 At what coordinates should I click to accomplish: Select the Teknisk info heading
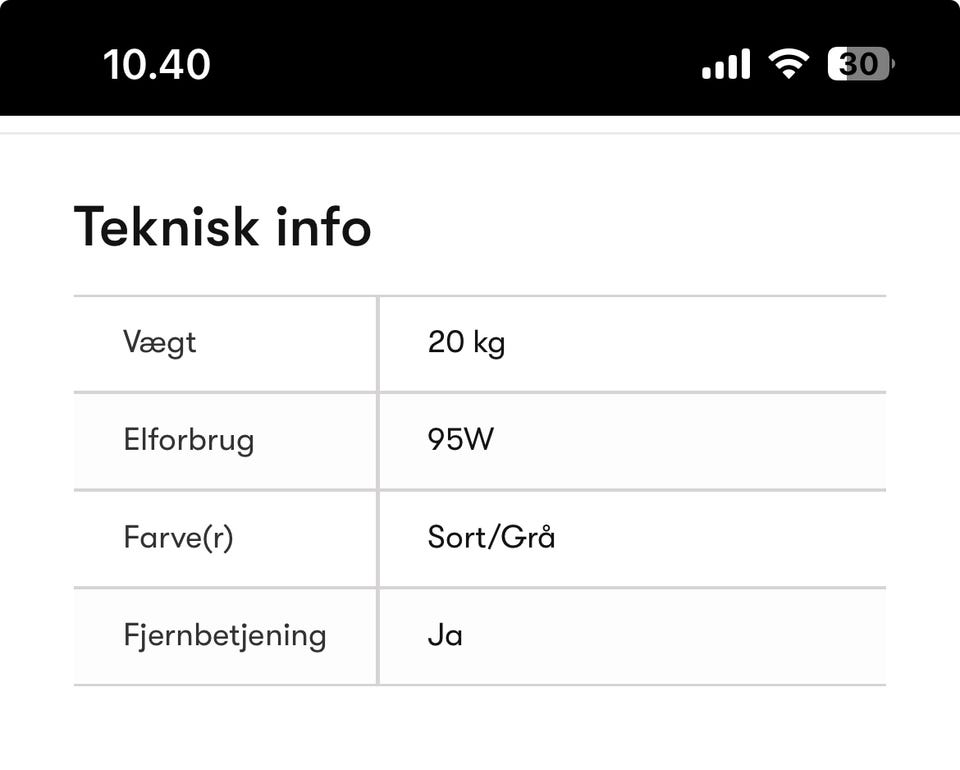click(222, 226)
